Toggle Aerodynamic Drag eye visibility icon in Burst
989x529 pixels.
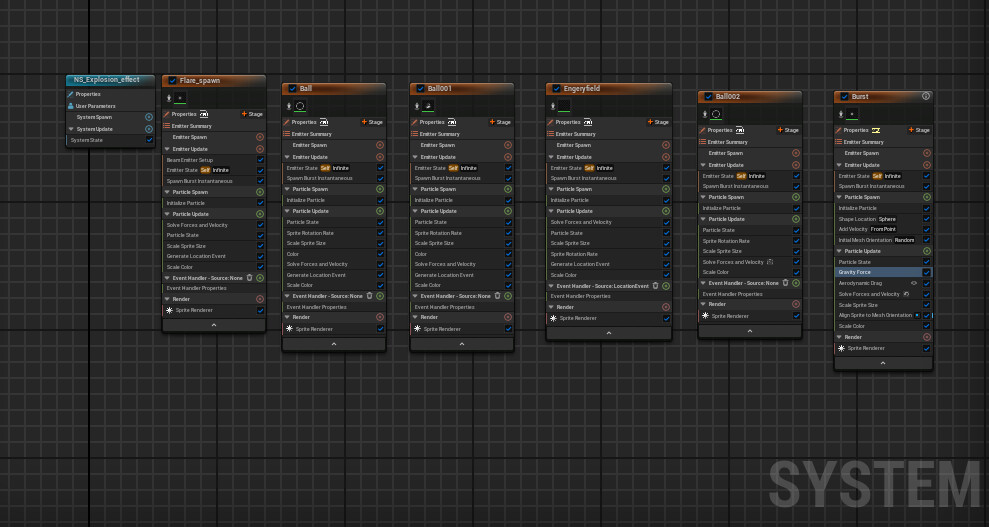click(x=914, y=283)
